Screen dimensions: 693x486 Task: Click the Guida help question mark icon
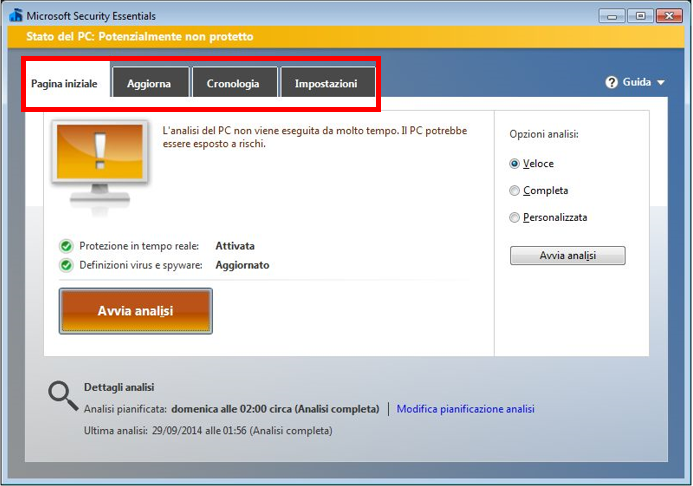pyautogui.click(x=611, y=82)
